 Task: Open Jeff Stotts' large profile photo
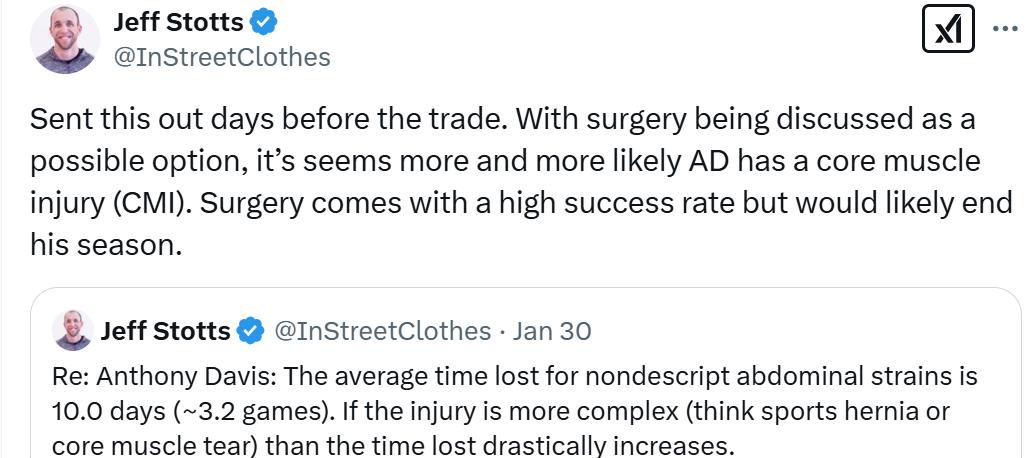65,40
